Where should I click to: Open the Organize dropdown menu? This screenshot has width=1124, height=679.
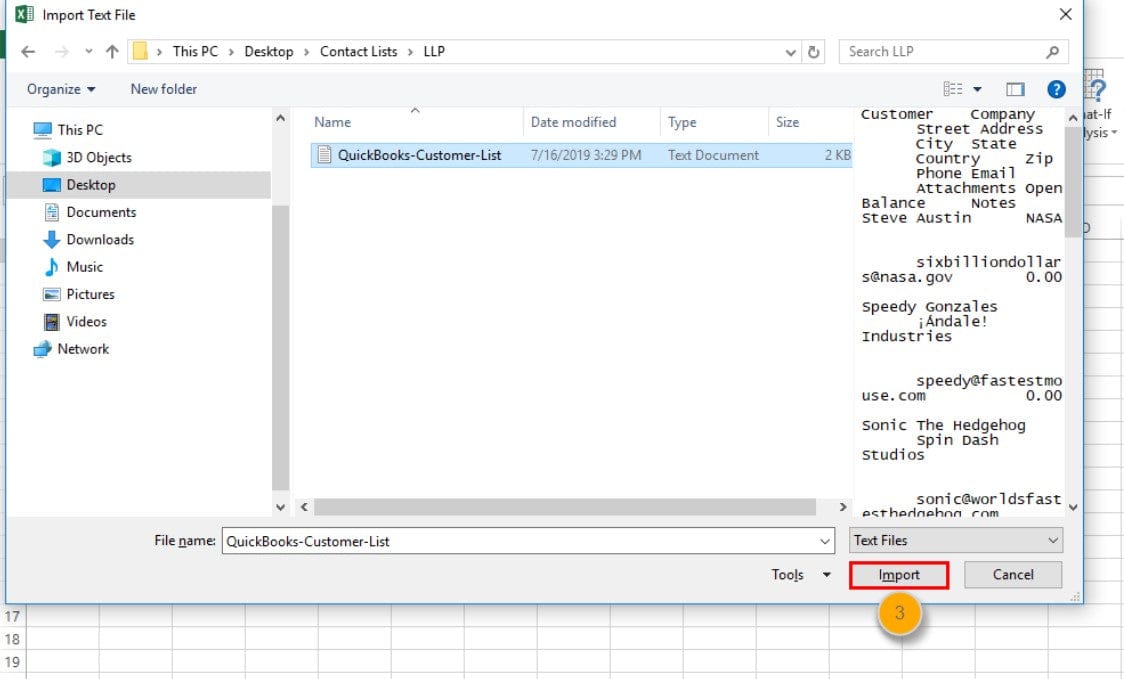pyautogui.click(x=58, y=89)
